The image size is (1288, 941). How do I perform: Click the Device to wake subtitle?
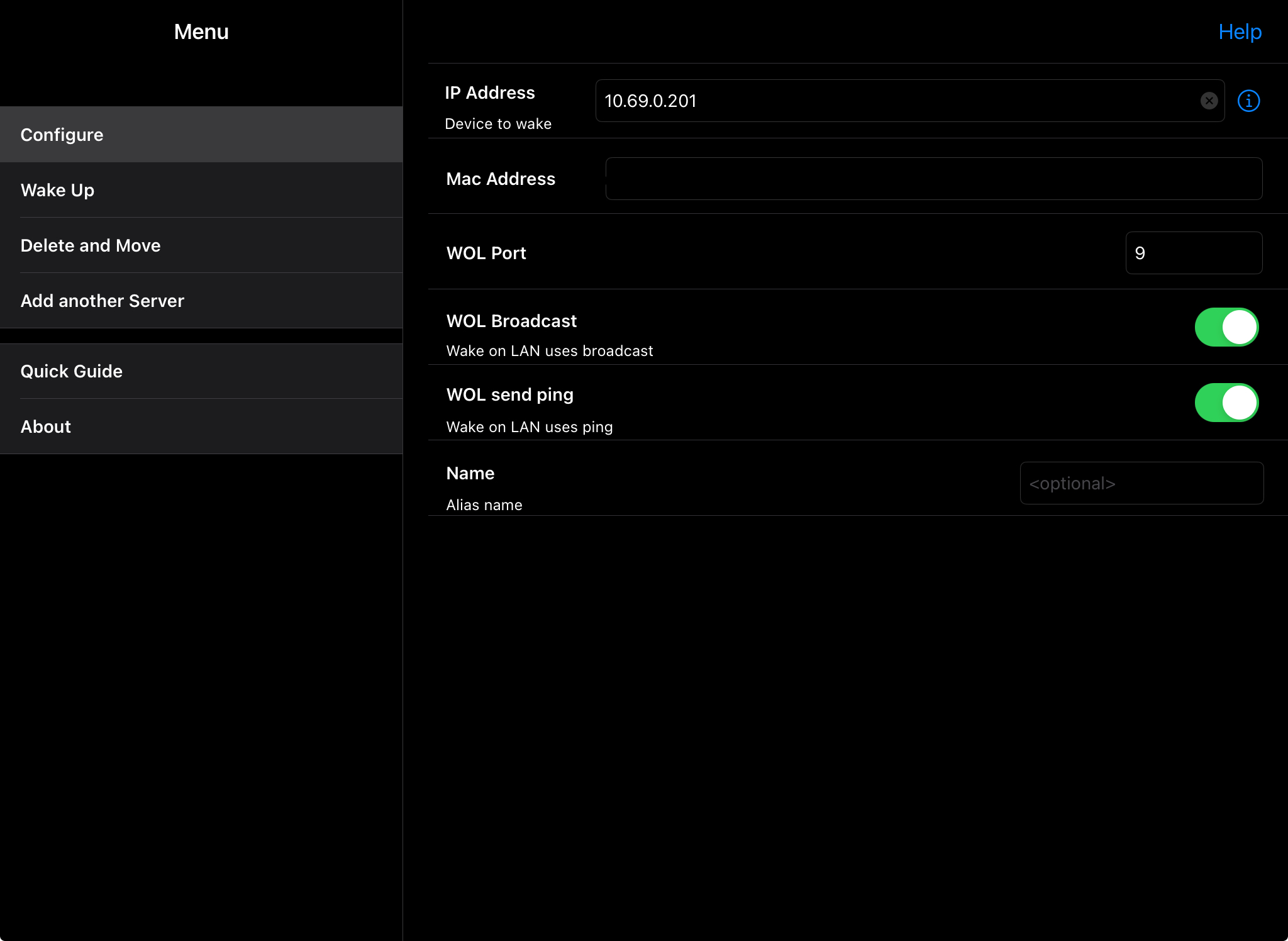(x=498, y=124)
